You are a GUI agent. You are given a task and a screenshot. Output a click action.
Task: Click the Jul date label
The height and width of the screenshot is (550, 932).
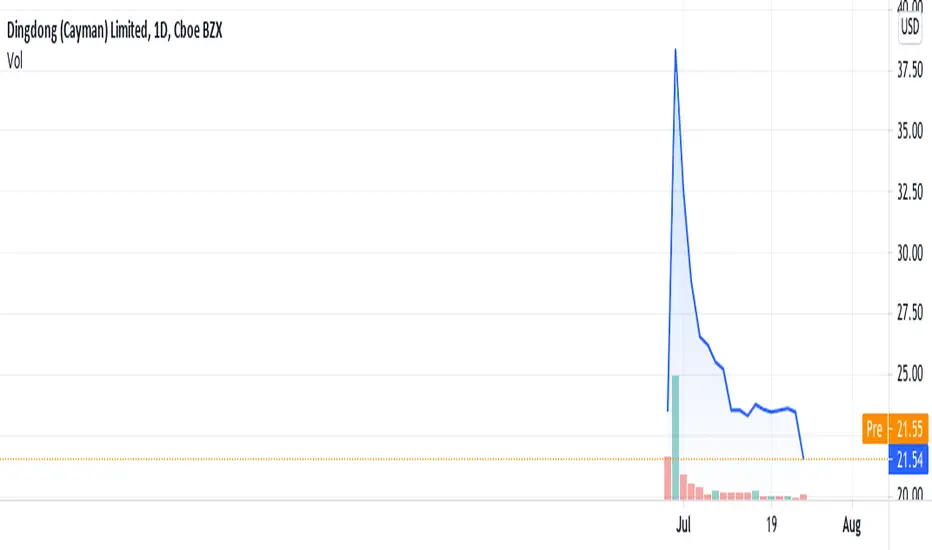[x=683, y=525]
